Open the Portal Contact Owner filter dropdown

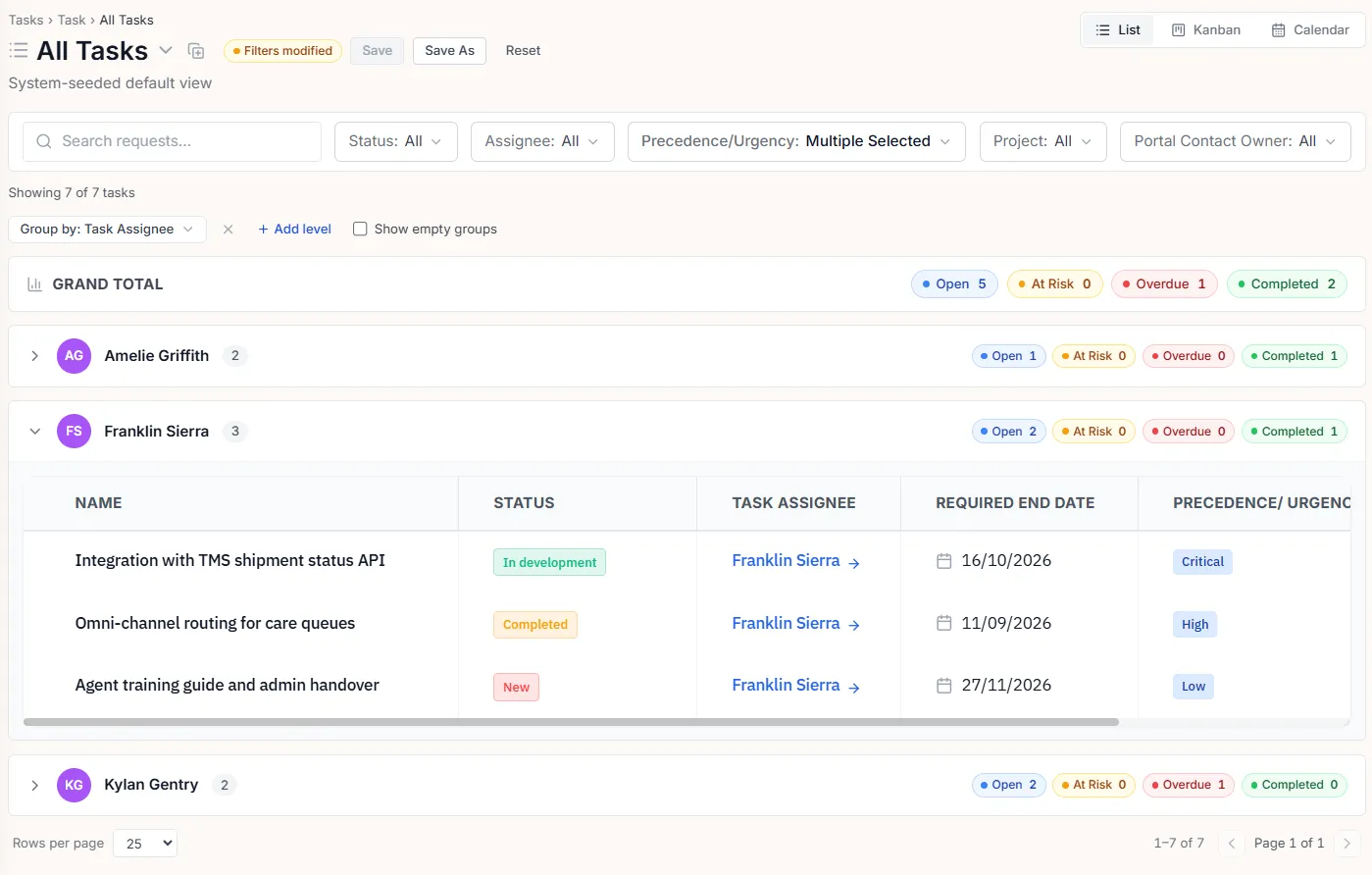click(x=1236, y=141)
